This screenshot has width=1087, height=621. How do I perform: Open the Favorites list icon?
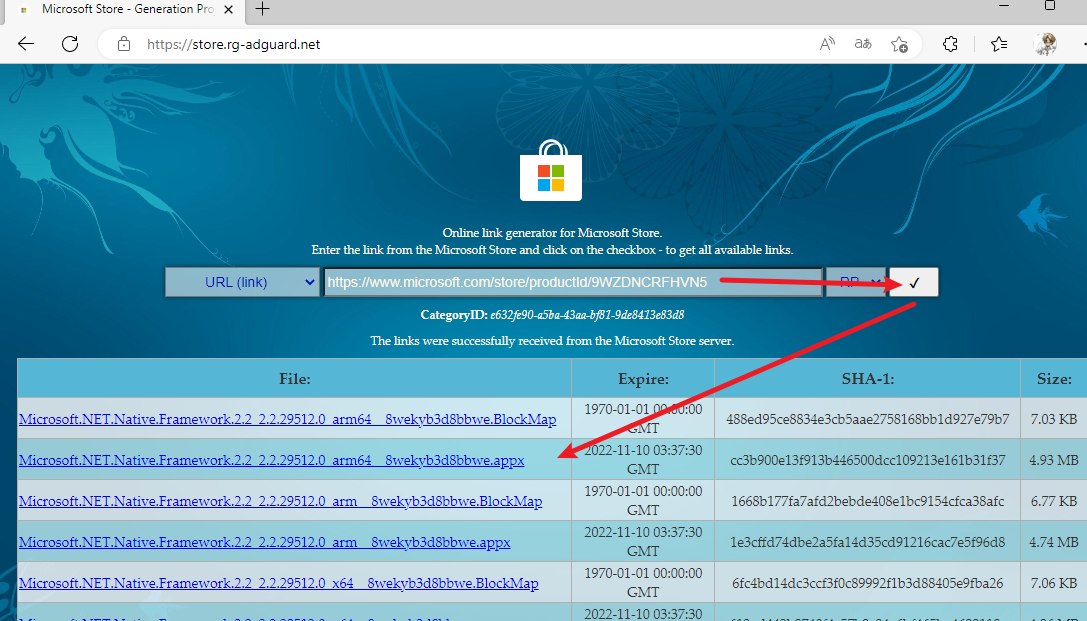pyautogui.click(x=999, y=44)
